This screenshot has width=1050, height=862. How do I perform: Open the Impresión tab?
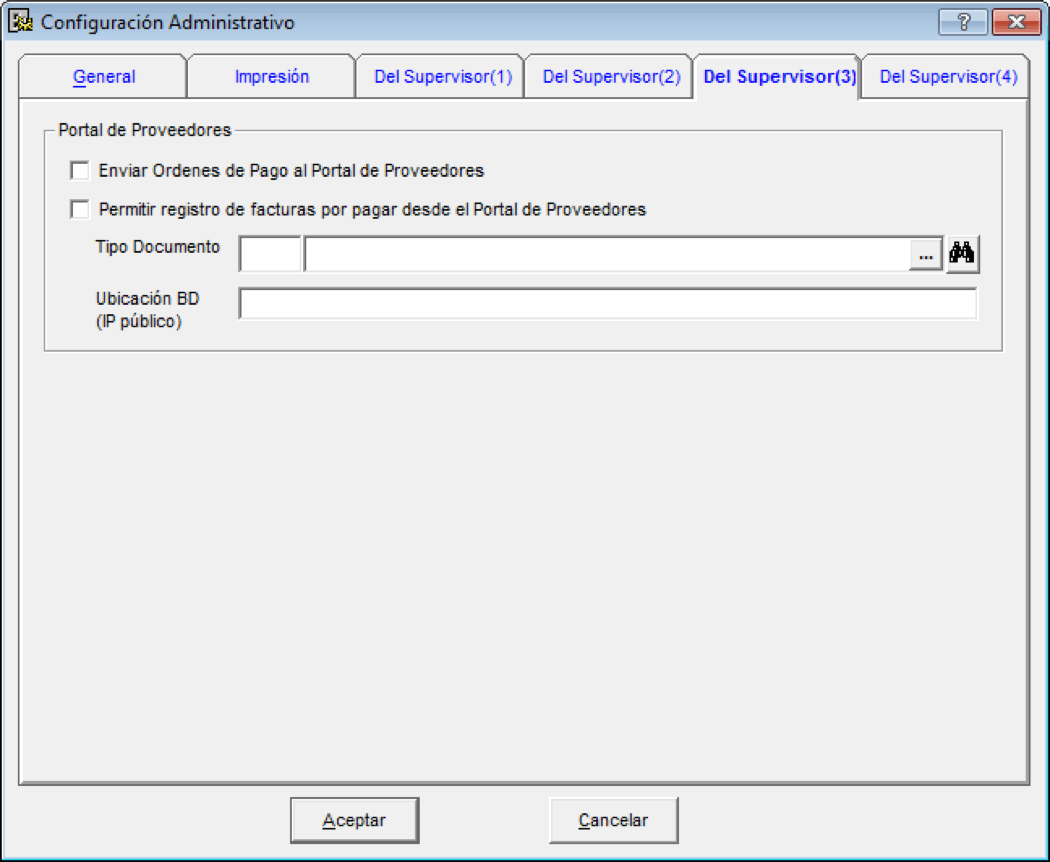(x=272, y=77)
